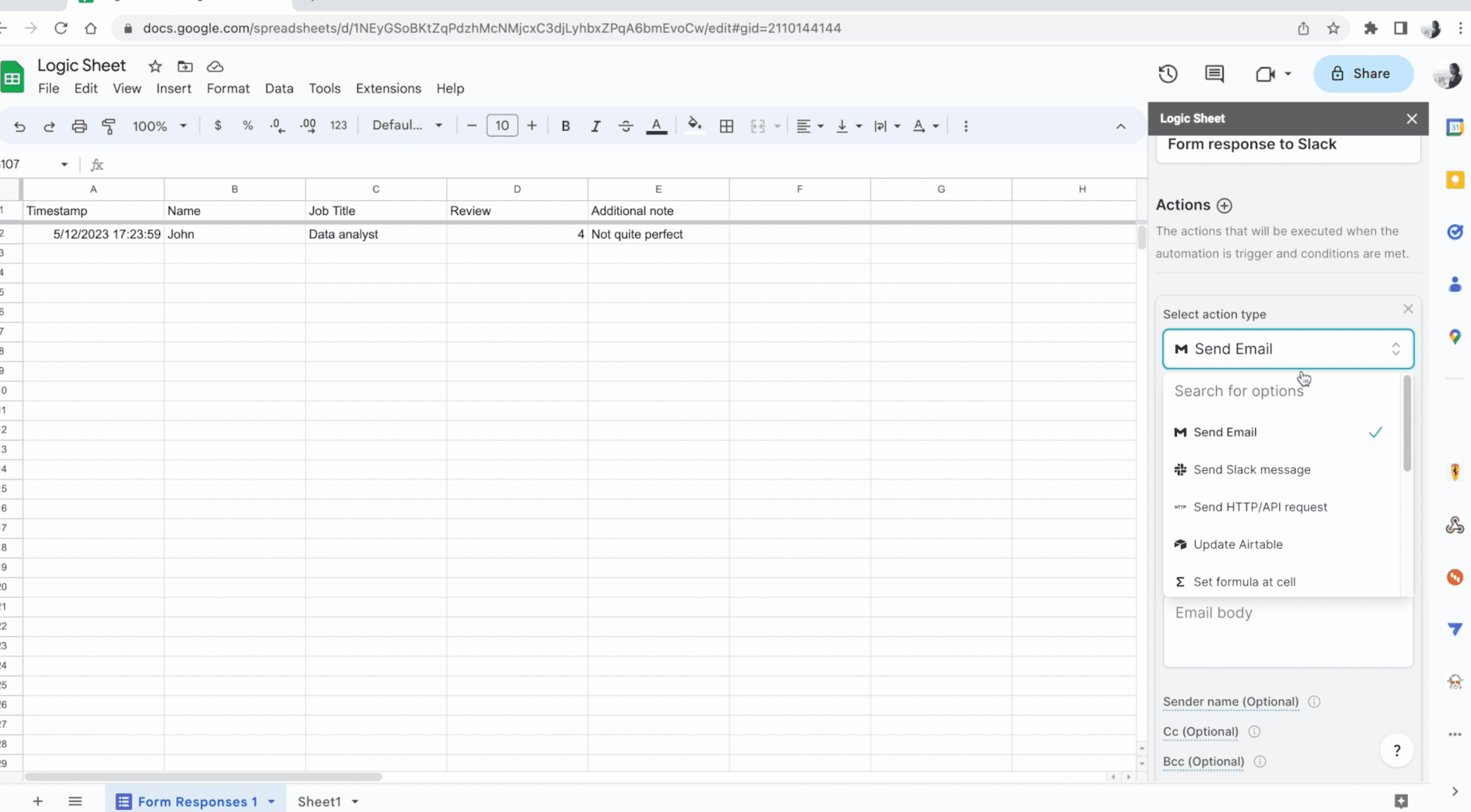Screen dimensions: 1471x812
Task: Click the print icon
Action: pos(79,125)
